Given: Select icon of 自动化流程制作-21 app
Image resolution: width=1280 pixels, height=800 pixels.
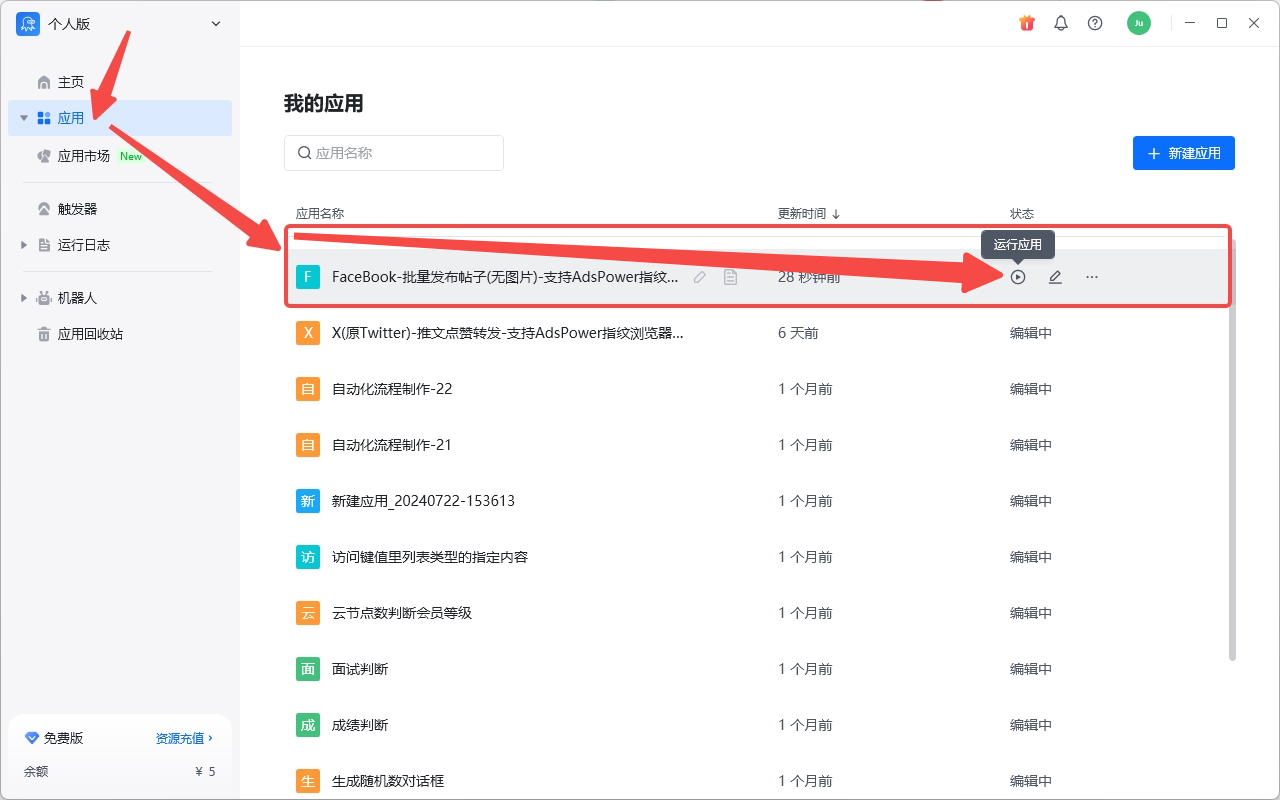Looking at the screenshot, I should 308,445.
